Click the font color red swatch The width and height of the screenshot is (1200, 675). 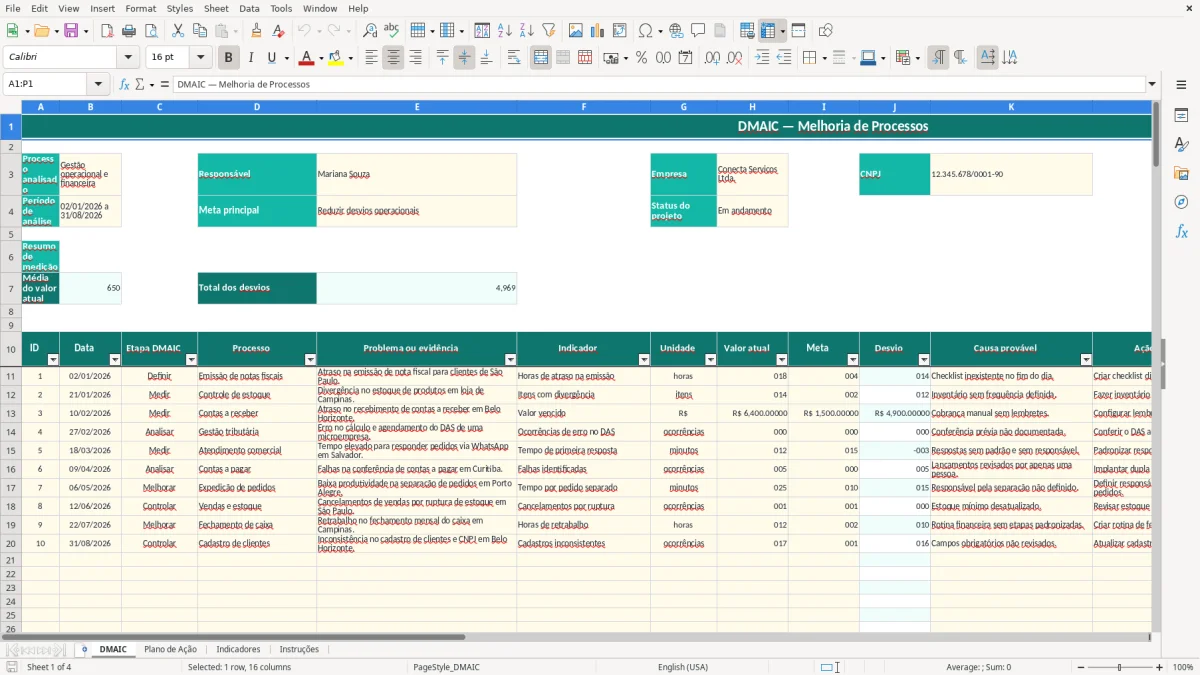tap(305, 58)
